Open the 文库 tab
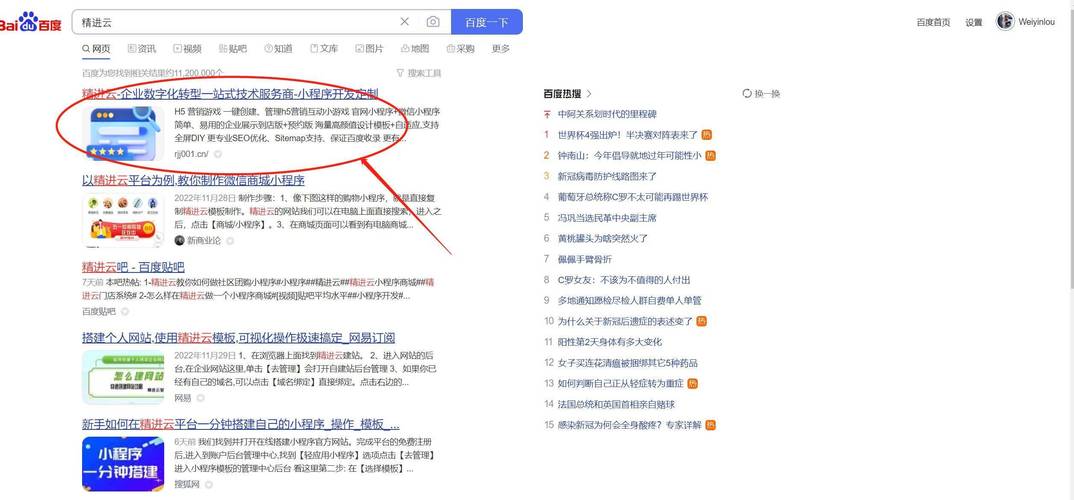 [324, 49]
